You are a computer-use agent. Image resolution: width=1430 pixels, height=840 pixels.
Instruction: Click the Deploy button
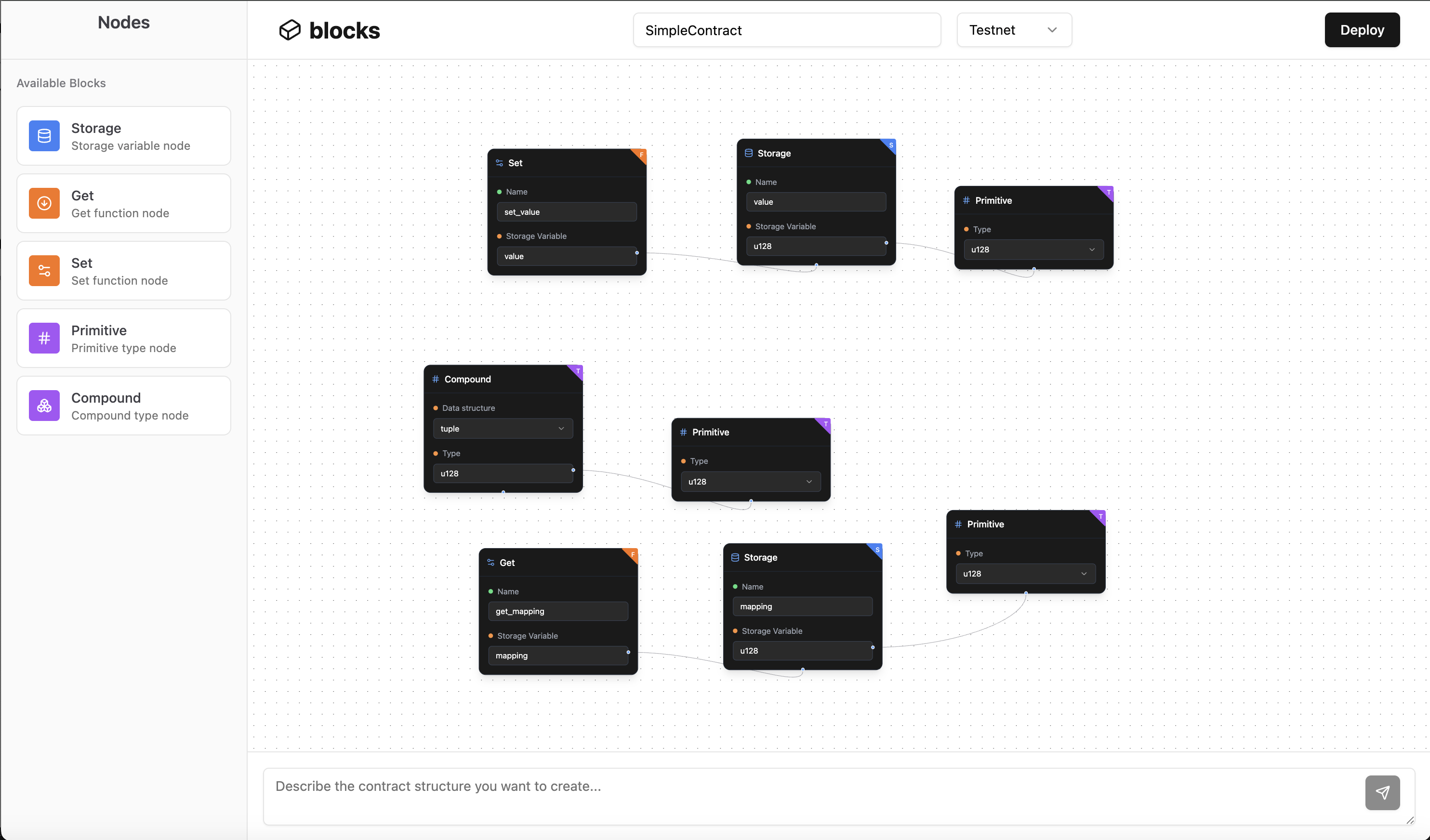1362,30
